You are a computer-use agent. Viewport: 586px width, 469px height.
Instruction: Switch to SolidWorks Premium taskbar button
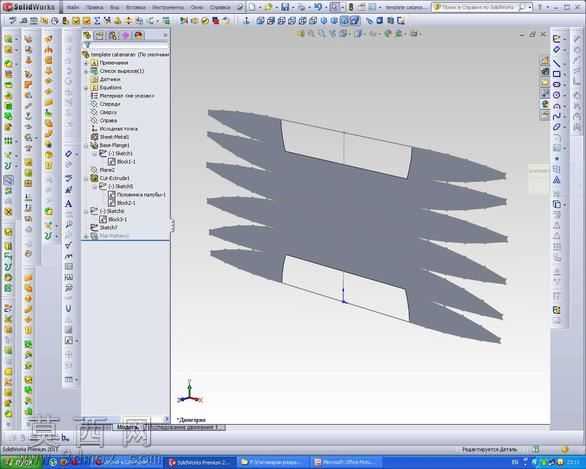[x=199, y=463]
